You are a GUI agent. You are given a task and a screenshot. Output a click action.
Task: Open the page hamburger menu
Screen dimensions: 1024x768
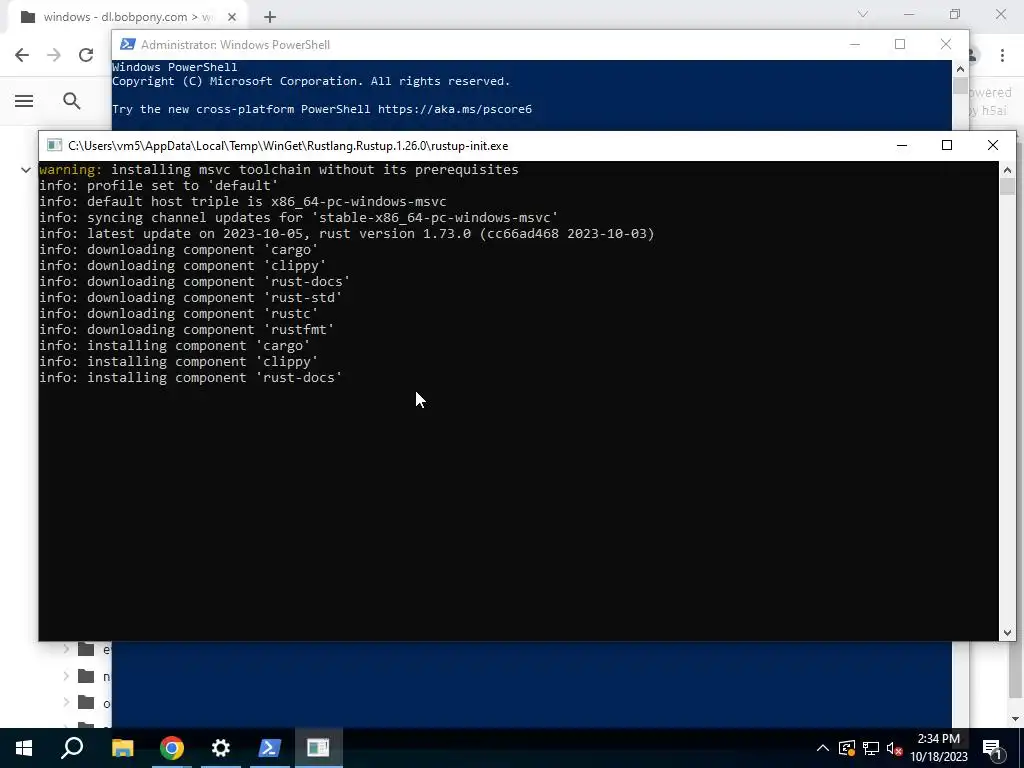pos(24,101)
